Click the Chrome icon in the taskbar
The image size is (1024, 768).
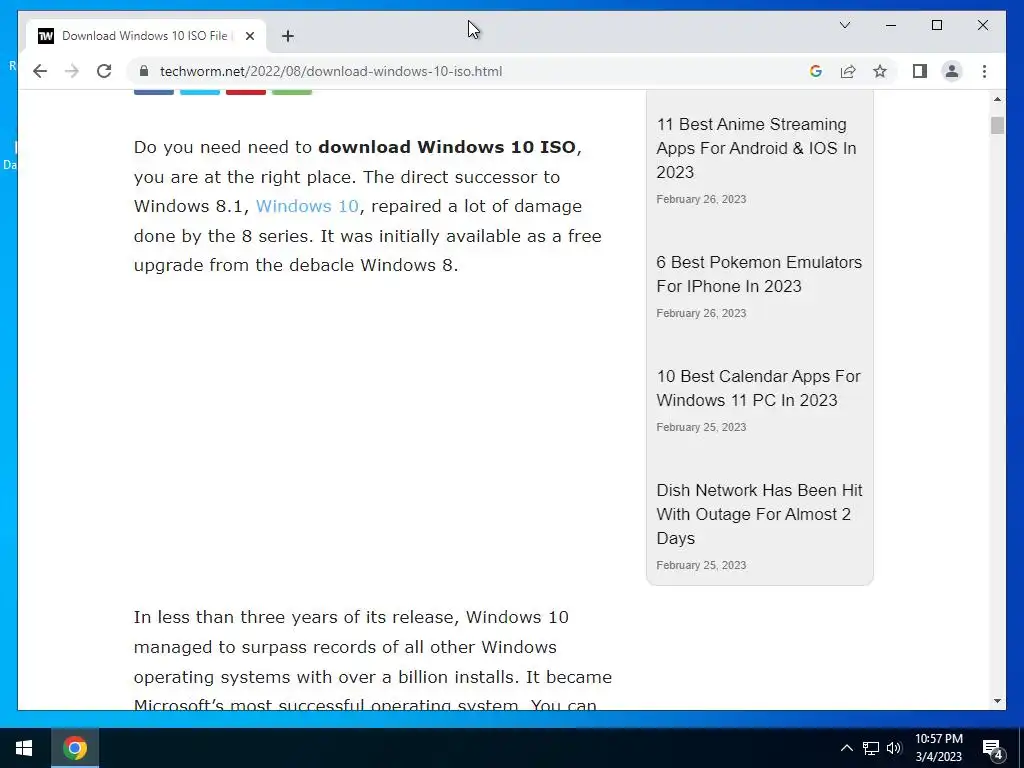tap(75, 748)
